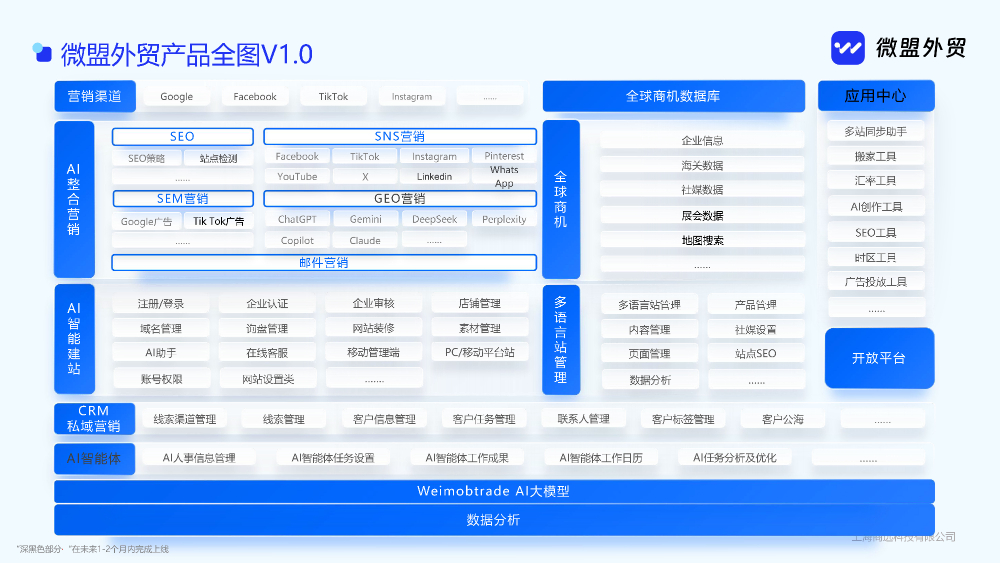Select Gemini under GEO营销
The height and width of the screenshot is (563, 1000).
[x=365, y=219]
